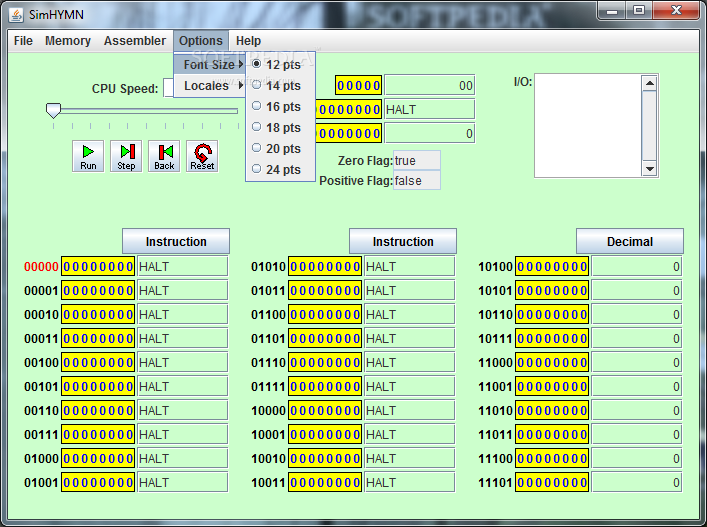Image resolution: width=707 pixels, height=527 pixels.
Task: Click the binary field at address 11011
Action: pos(552,435)
